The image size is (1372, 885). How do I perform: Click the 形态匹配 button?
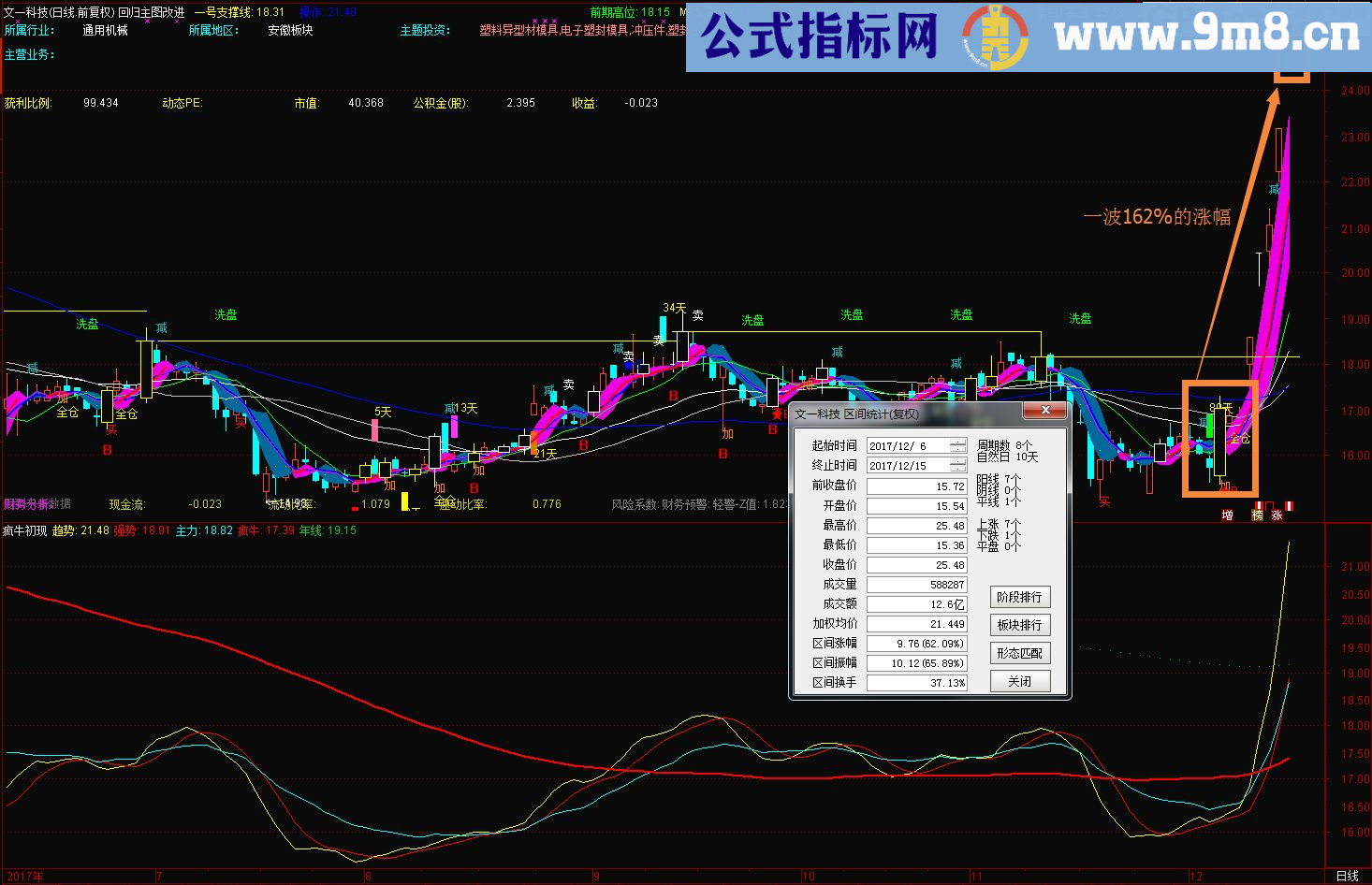[1019, 653]
